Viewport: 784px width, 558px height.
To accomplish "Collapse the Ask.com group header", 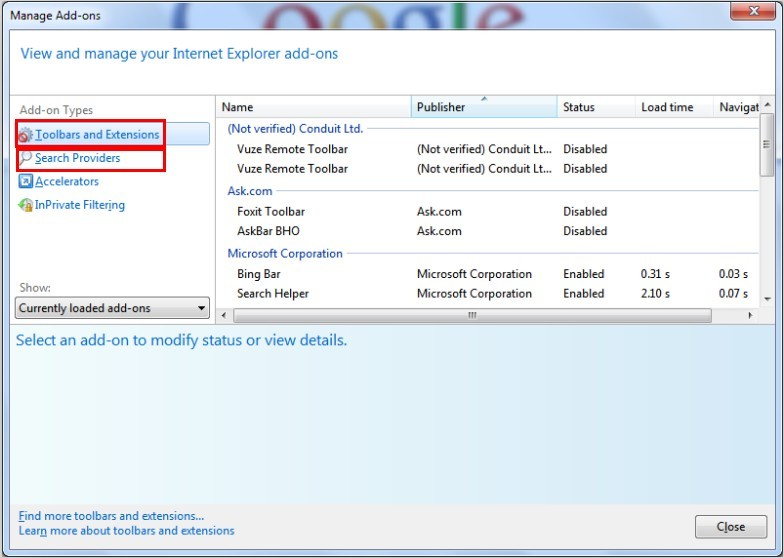I will (x=250, y=191).
